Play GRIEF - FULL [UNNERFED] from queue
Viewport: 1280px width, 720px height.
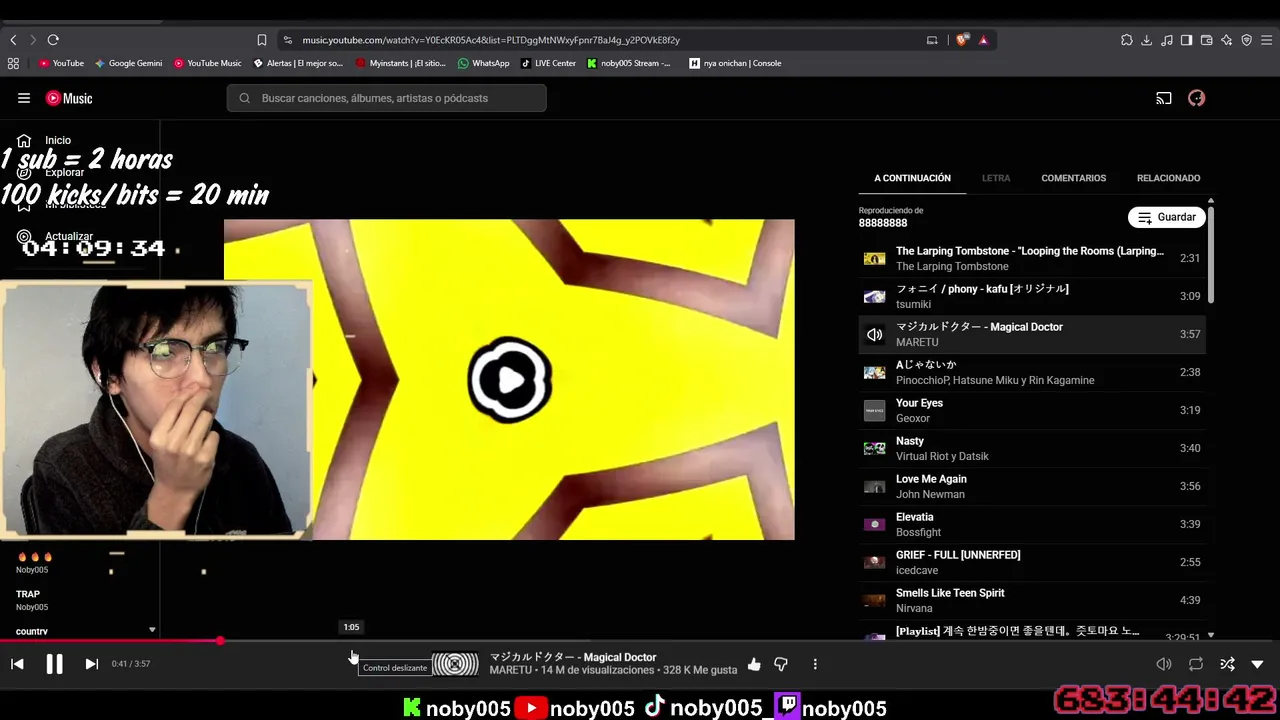click(x=1032, y=562)
